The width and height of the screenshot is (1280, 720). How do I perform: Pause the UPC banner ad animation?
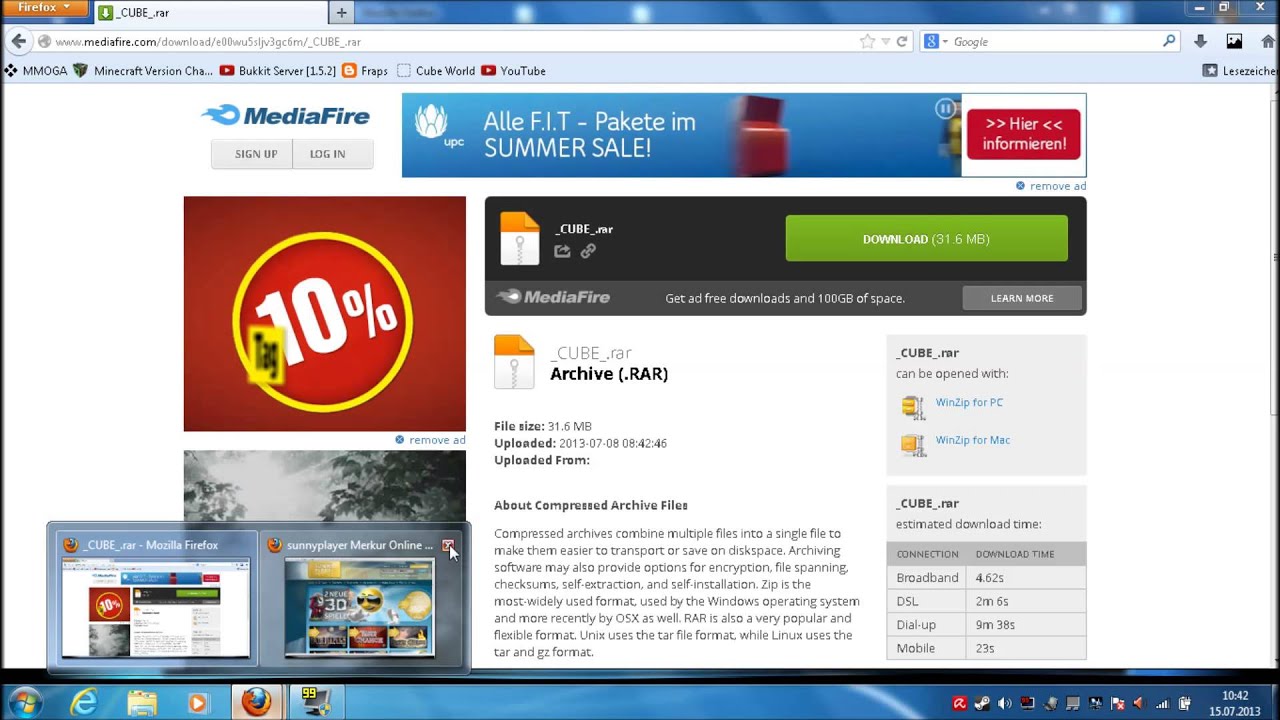[945, 108]
